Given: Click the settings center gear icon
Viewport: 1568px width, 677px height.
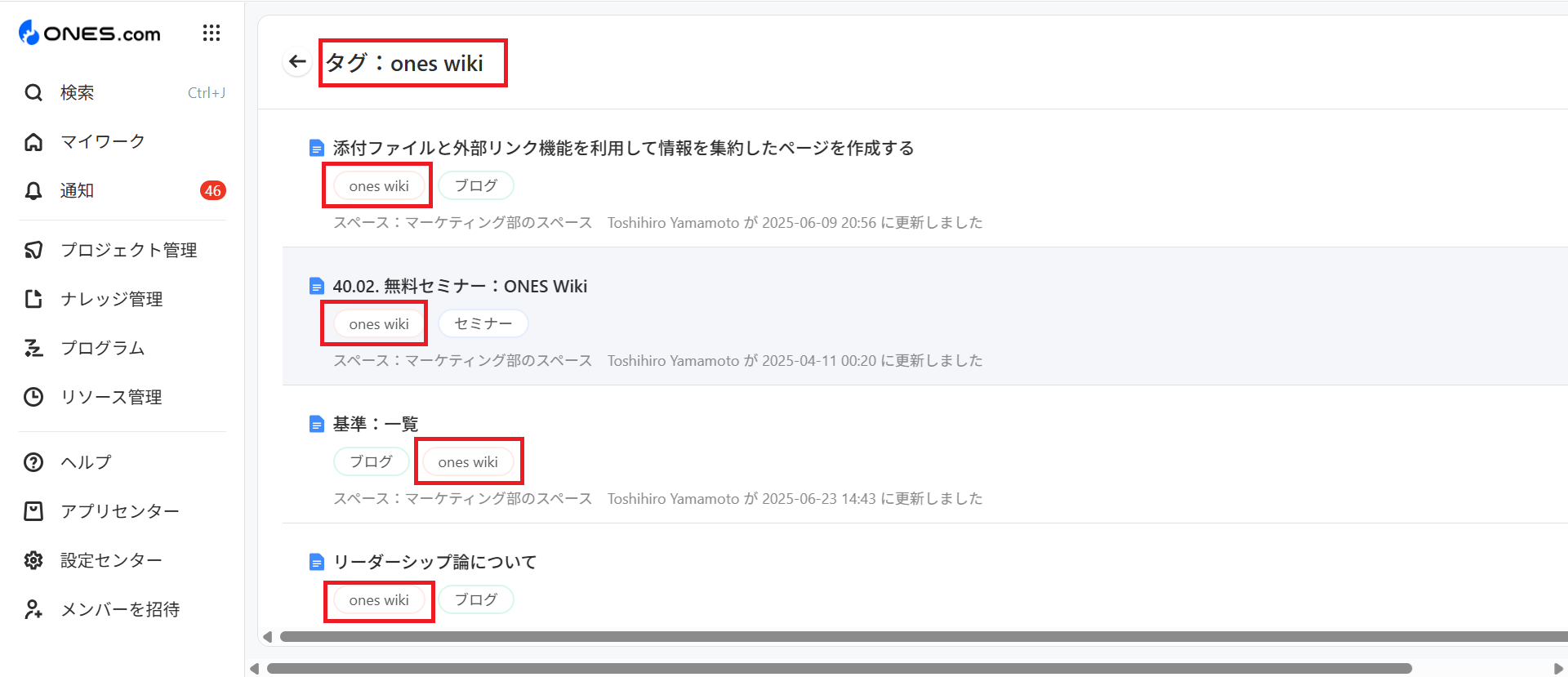Looking at the screenshot, I should 33,560.
